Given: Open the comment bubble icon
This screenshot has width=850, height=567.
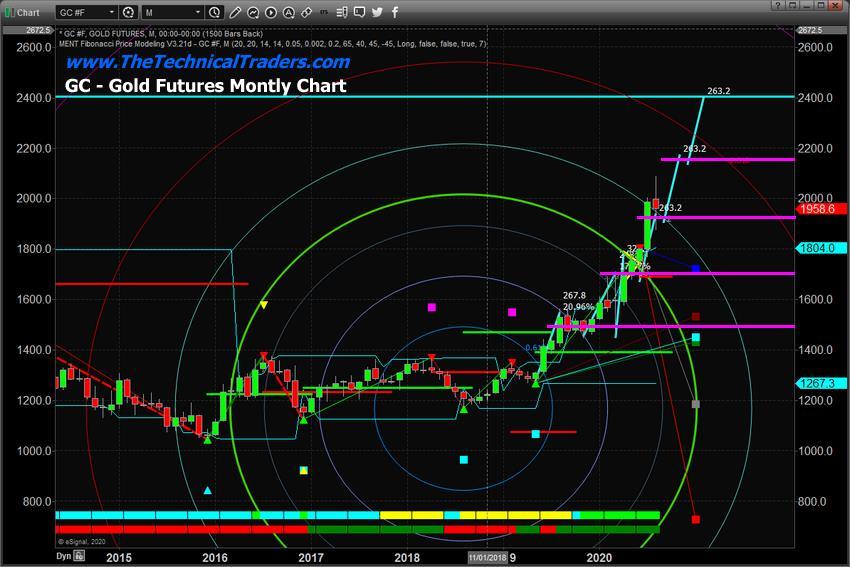Looking at the screenshot, I should [x=359, y=12].
